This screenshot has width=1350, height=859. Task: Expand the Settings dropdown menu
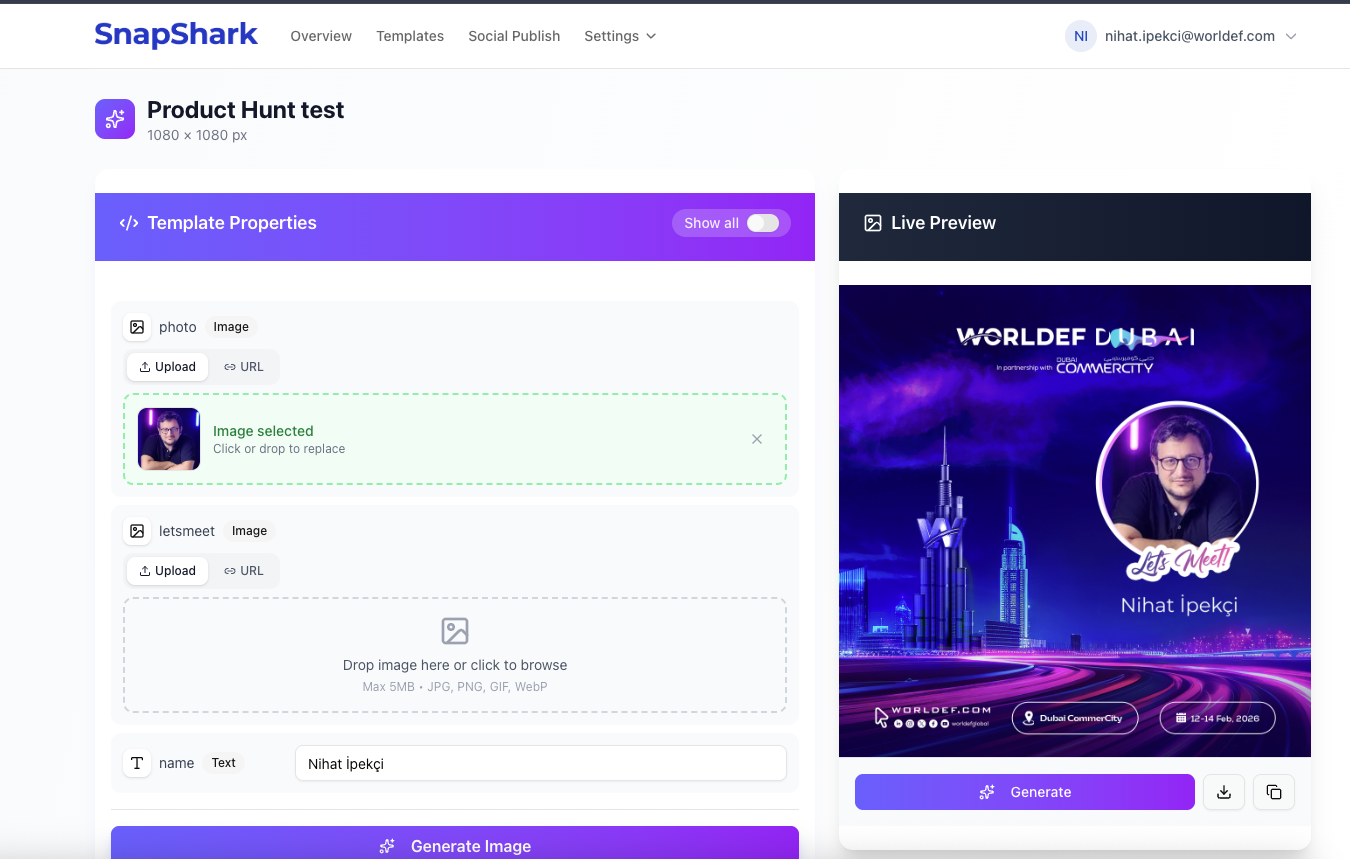point(620,36)
